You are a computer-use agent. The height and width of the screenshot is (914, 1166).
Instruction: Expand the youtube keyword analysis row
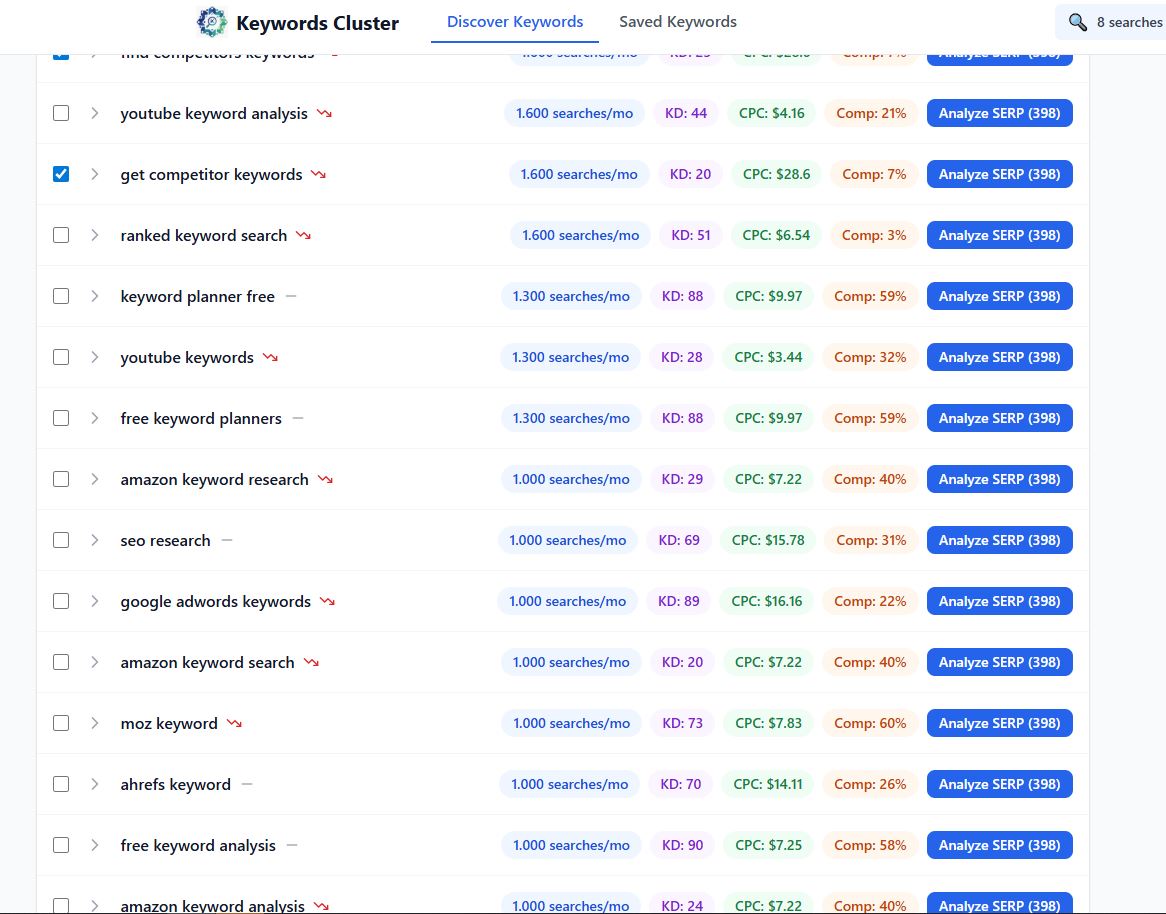[x=95, y=112]
